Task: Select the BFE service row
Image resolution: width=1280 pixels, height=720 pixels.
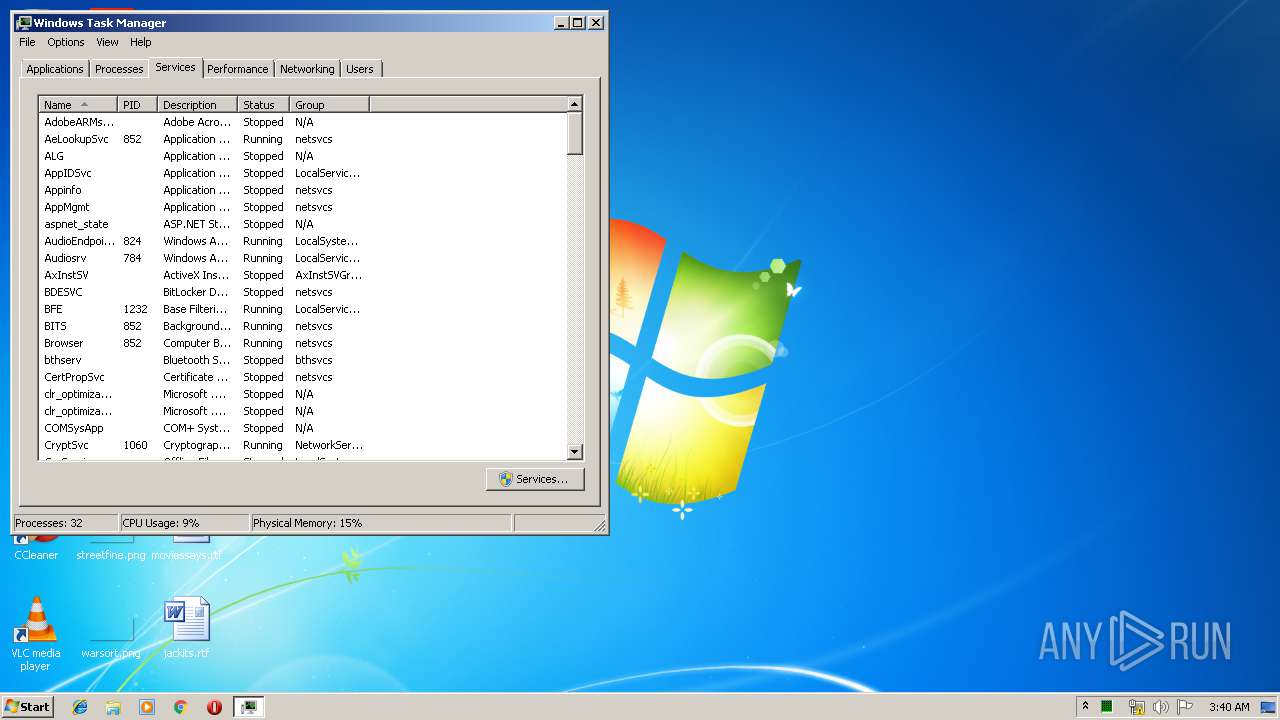Action: 302,309
